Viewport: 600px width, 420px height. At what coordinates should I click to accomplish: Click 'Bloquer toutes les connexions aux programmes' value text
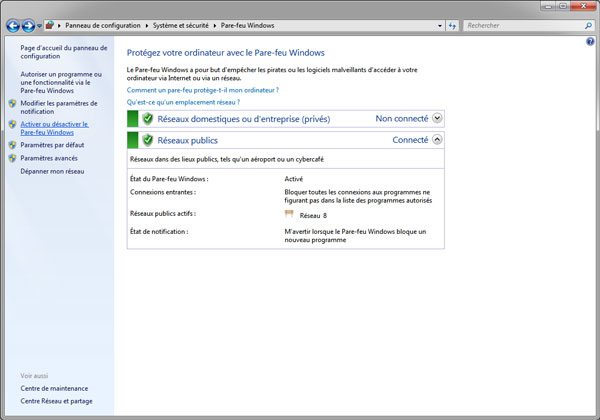358,196
